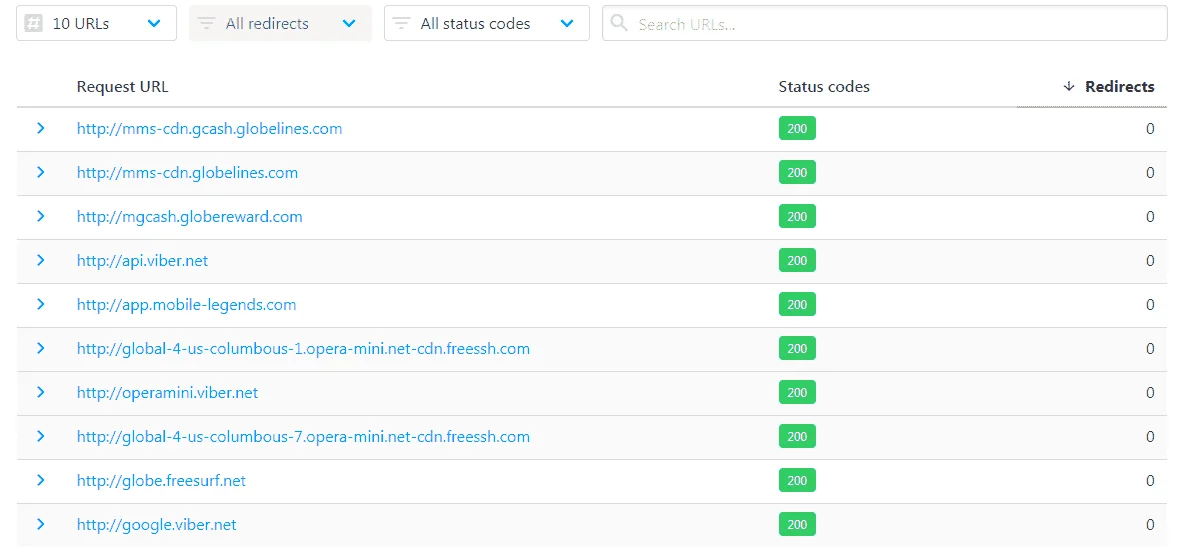
Task: Open the All status codes filter dropdown
Action: 486,24
